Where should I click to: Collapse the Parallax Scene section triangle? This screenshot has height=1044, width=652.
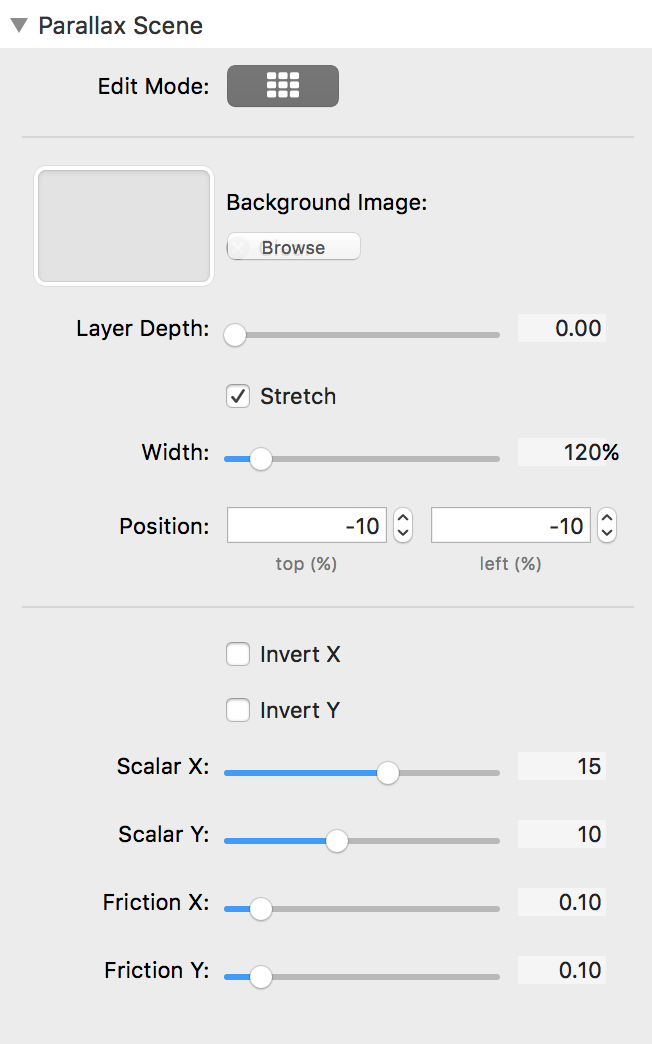click(18, 26)
